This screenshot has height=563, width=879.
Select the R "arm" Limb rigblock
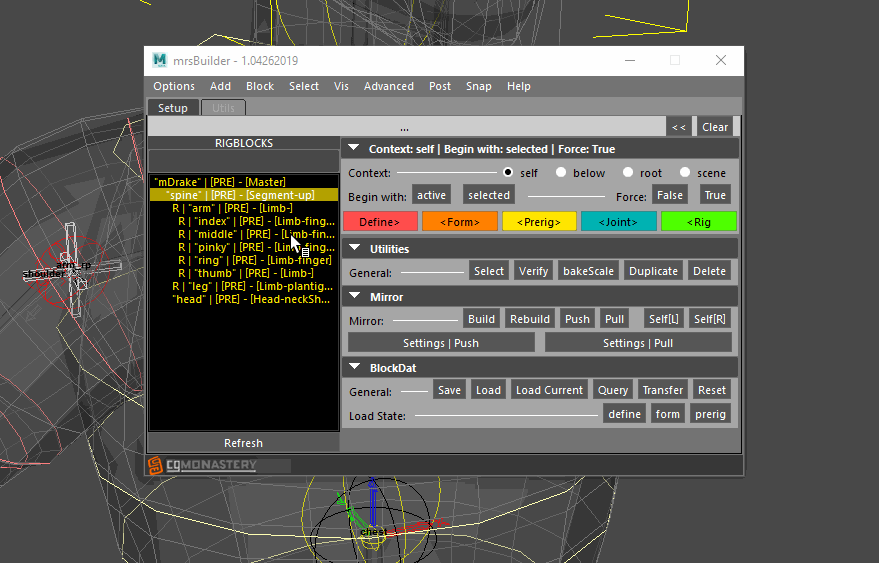244,207
